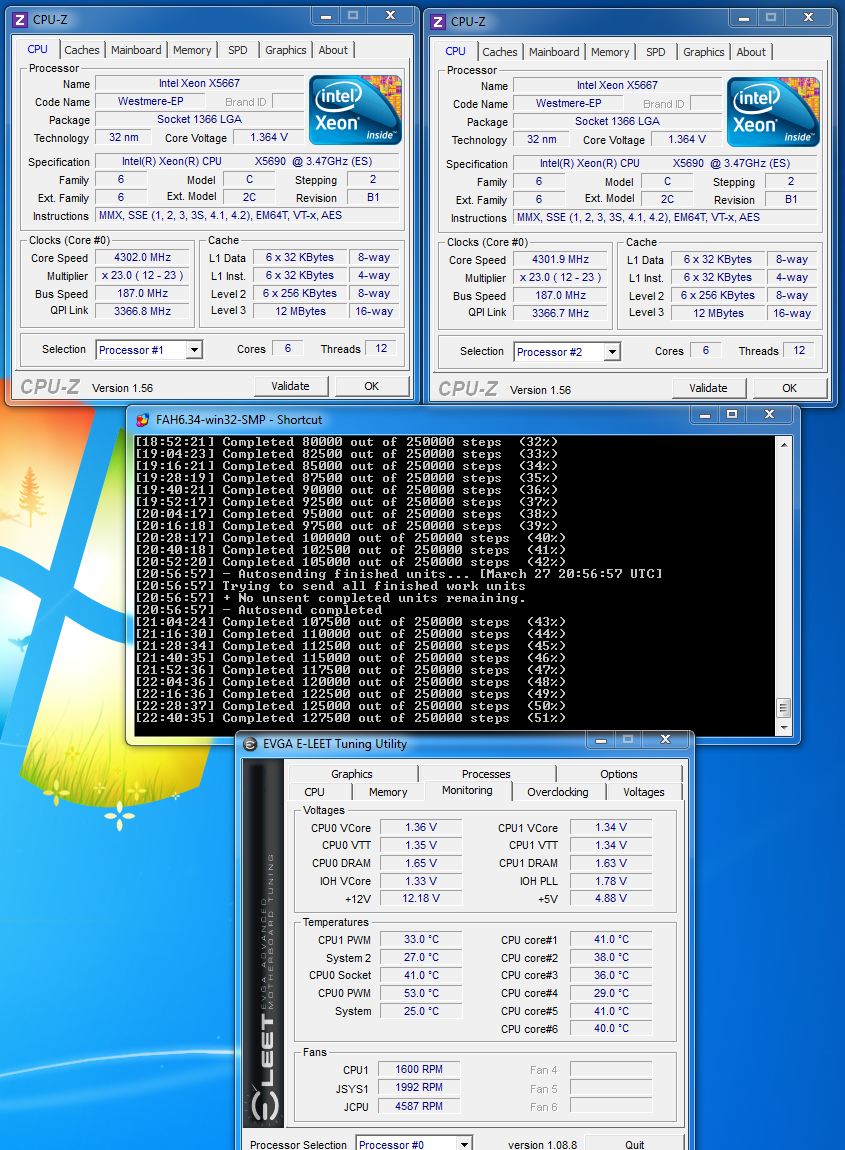Image resolution: width=845 pixels, height=1150 pixels.
Task: Click the left window Name field Intel Xeon X5667
Action: (x=200, y=84)
